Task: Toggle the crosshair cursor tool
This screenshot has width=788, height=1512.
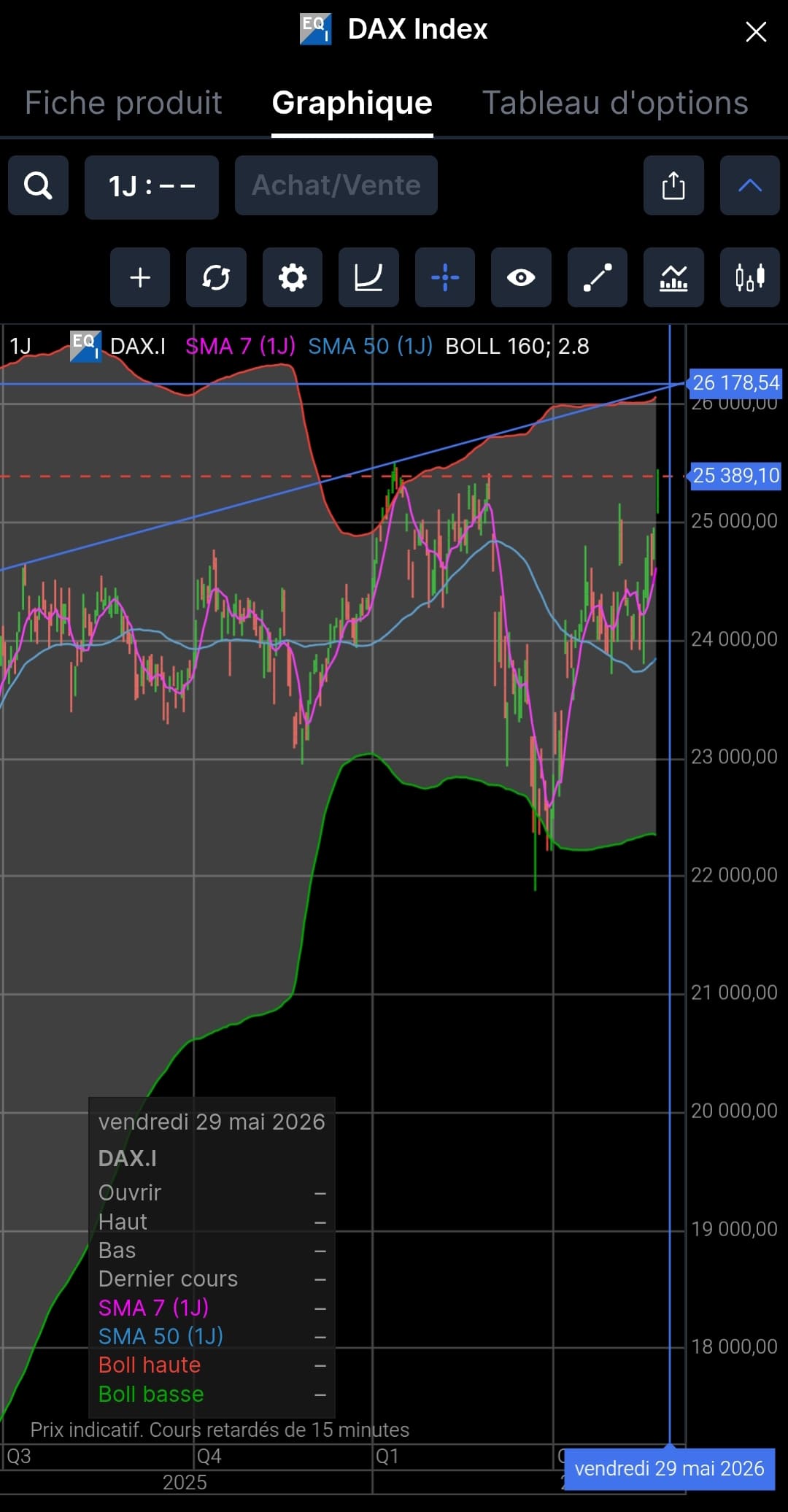Action: tap(445, 277)
